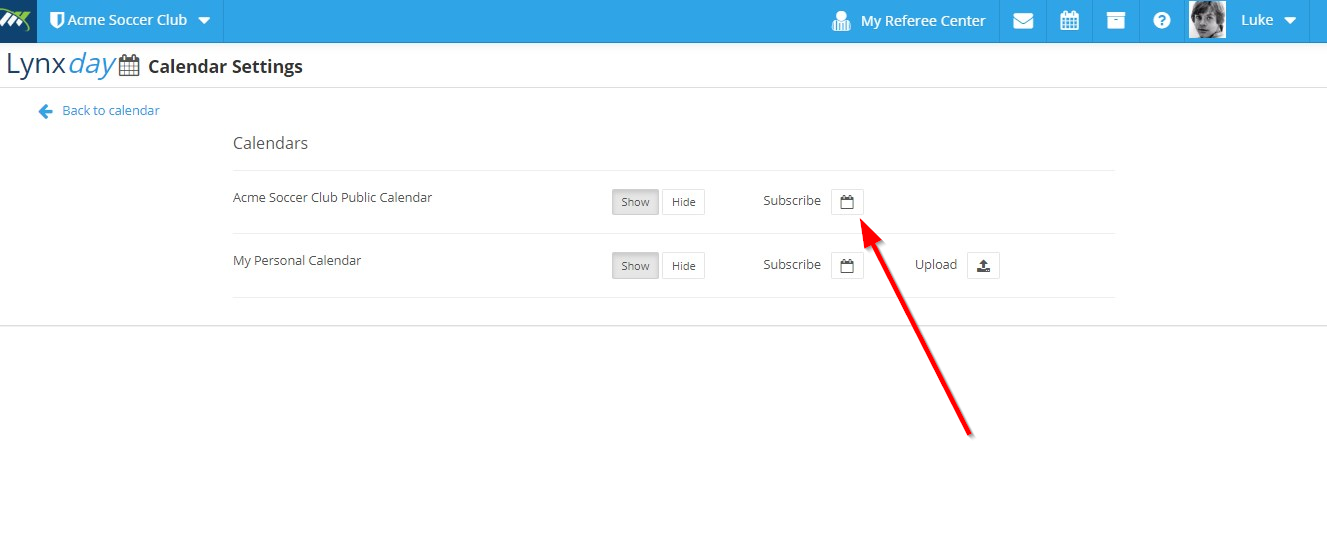Upload to My Personal Calendar
The height and width of the screenshot is (555, 1327).
coord(983,266)
